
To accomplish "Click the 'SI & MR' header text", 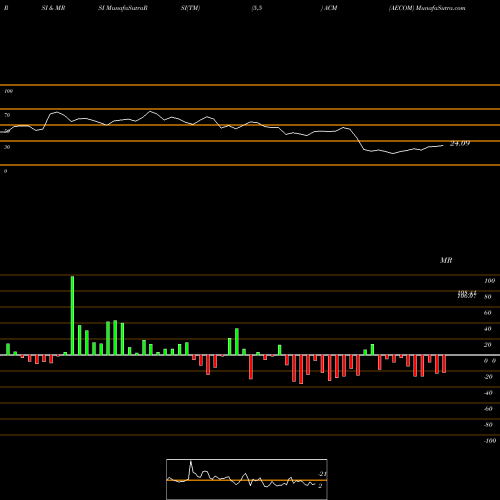I will point(53,8).
